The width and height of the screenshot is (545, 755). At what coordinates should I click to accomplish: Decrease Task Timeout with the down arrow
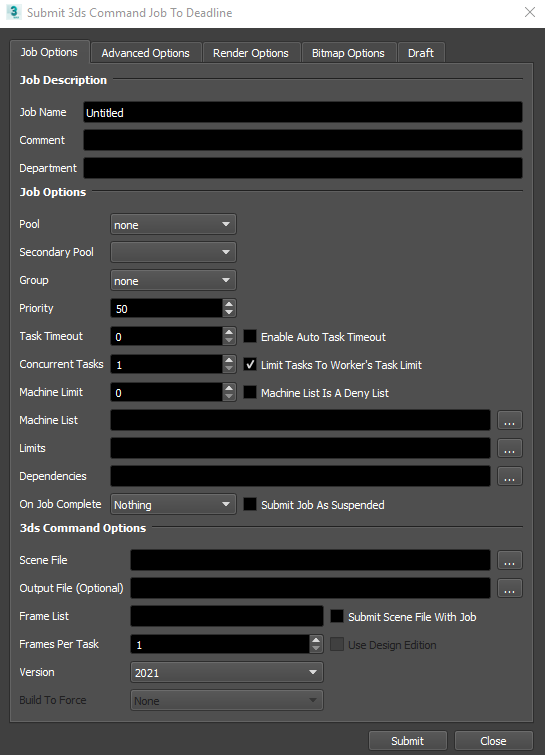coord(229,341)
